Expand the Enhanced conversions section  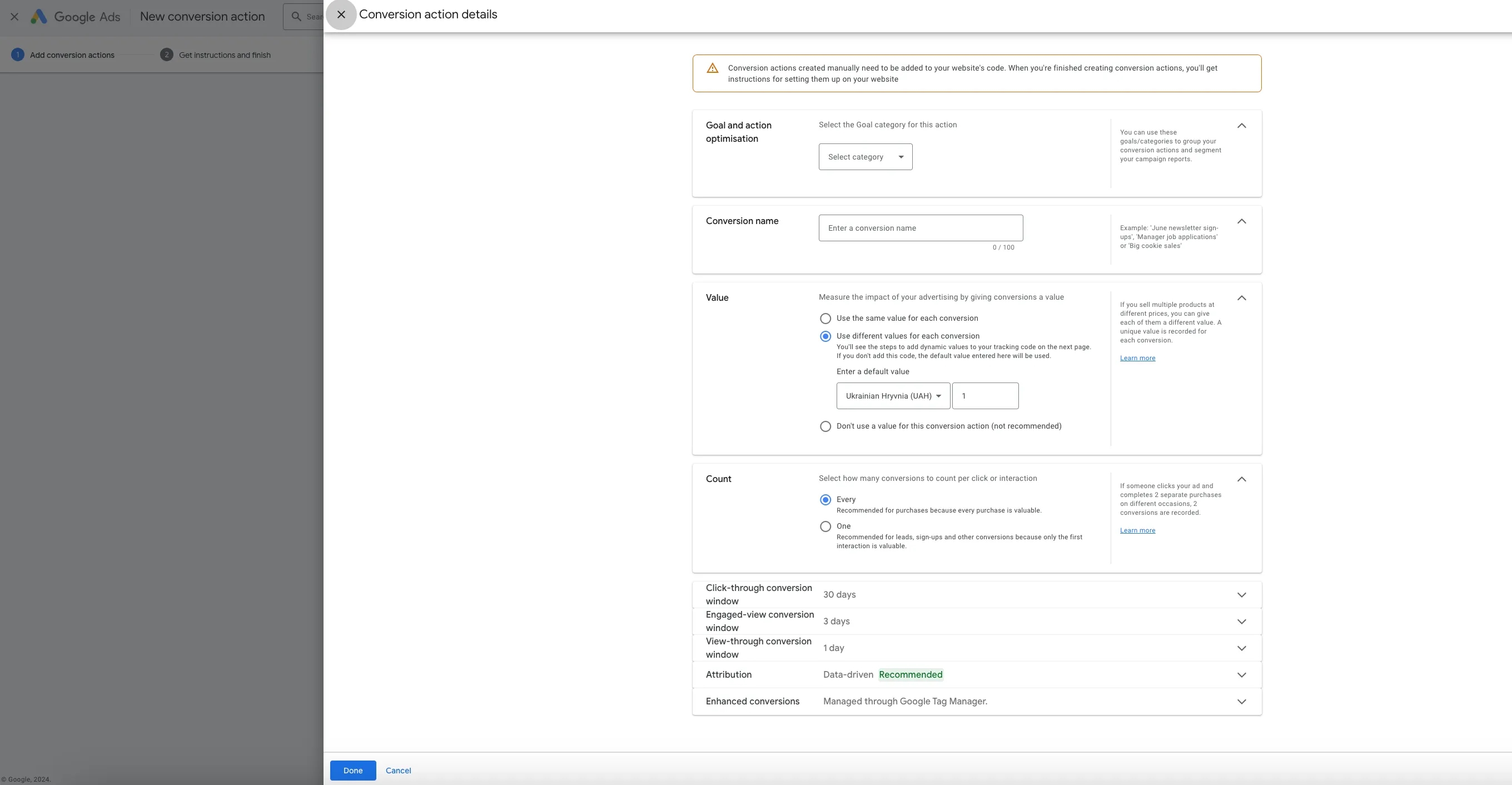click(1241, 702)
